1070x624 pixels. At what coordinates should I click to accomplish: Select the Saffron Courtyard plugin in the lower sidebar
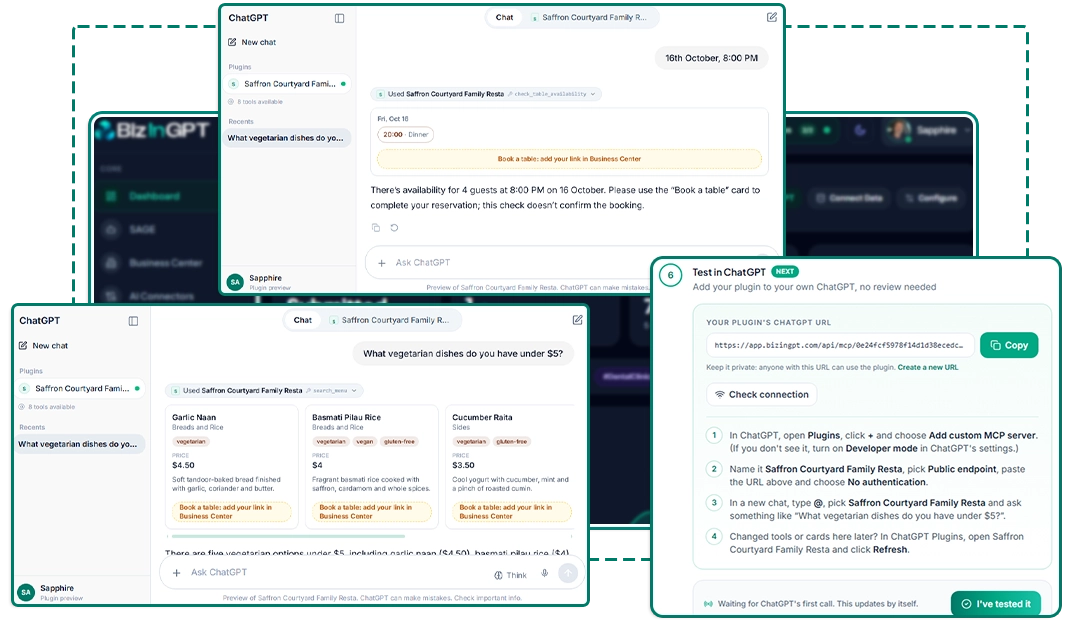pyautogui.click(x=79, y=388)
